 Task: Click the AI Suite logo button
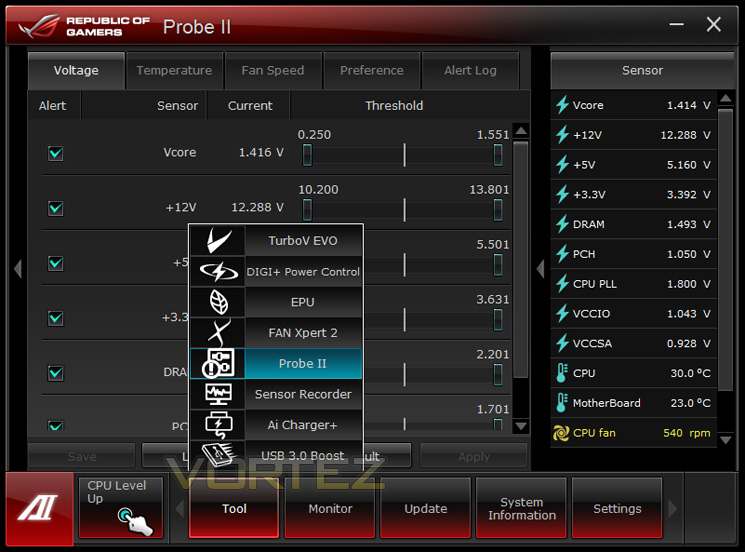(39, 508)
